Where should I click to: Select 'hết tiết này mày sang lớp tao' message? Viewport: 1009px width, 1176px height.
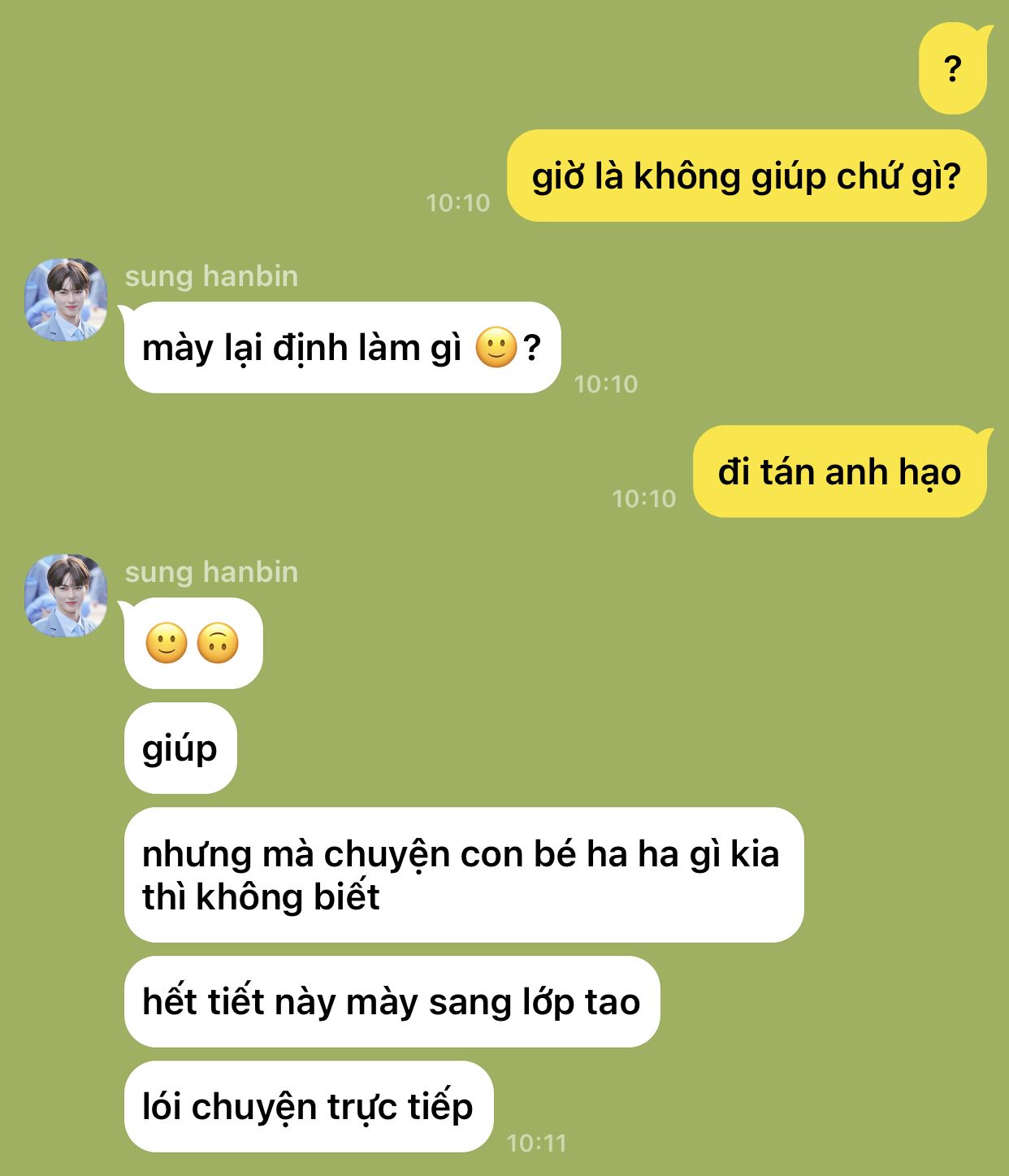392,1001
